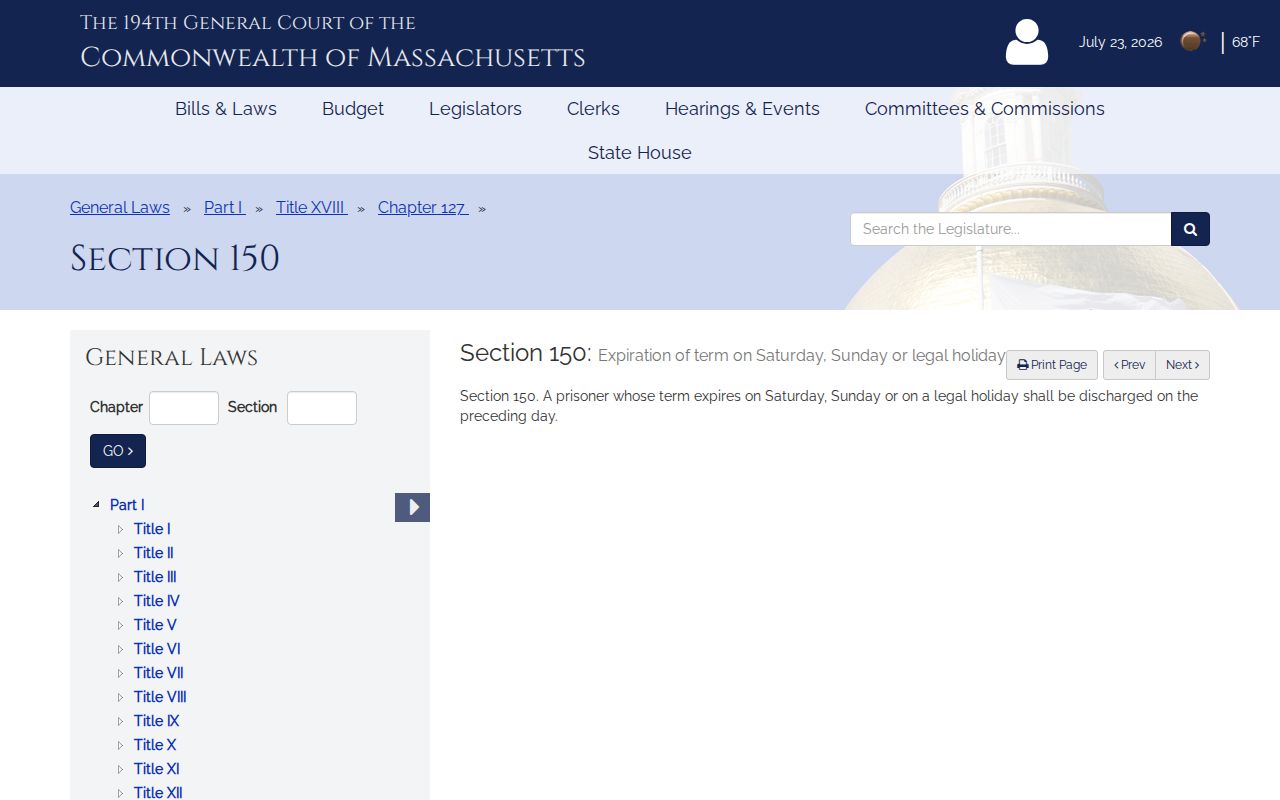The image size is (1280, 800).
Task: Follow the Part I breadcrumb link
Action: (224, 208)
